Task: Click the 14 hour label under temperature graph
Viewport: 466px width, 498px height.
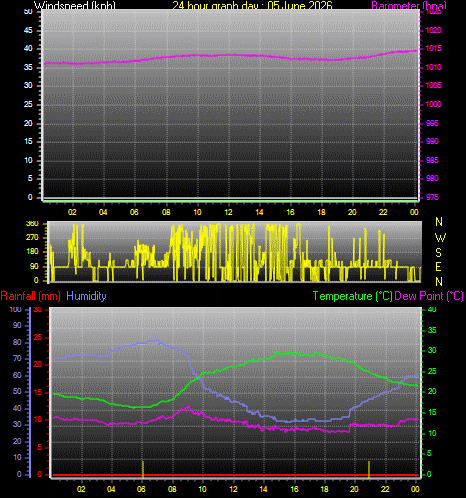Action: (x=263, y=489)
